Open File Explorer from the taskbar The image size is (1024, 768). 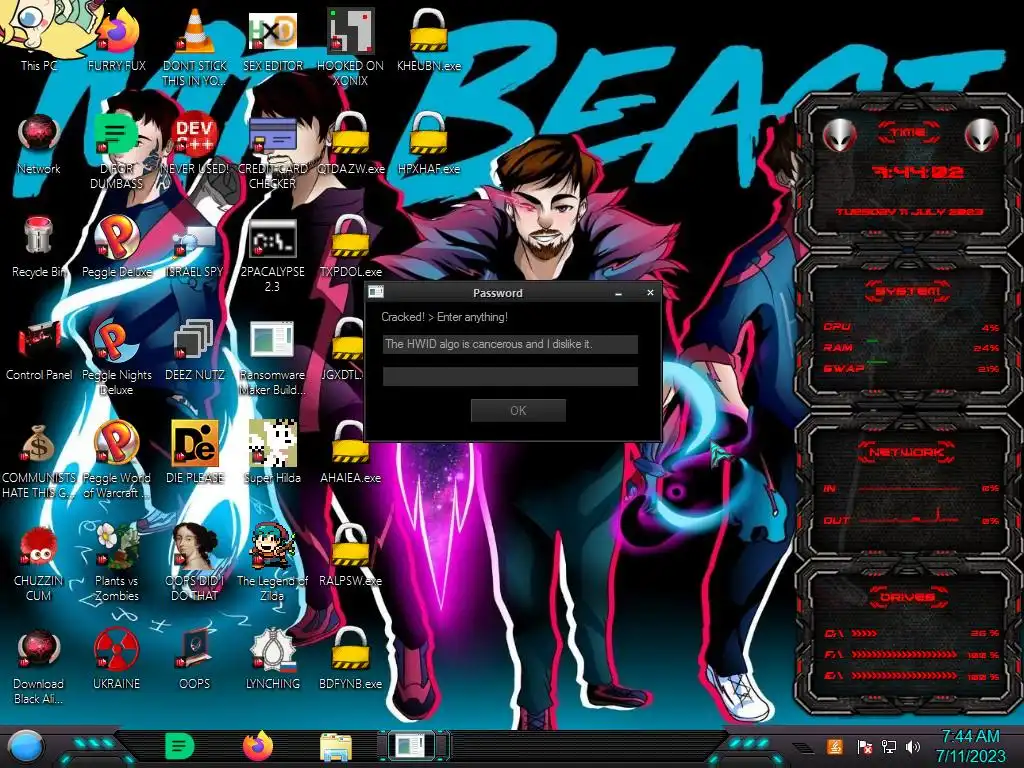[336, 746]
